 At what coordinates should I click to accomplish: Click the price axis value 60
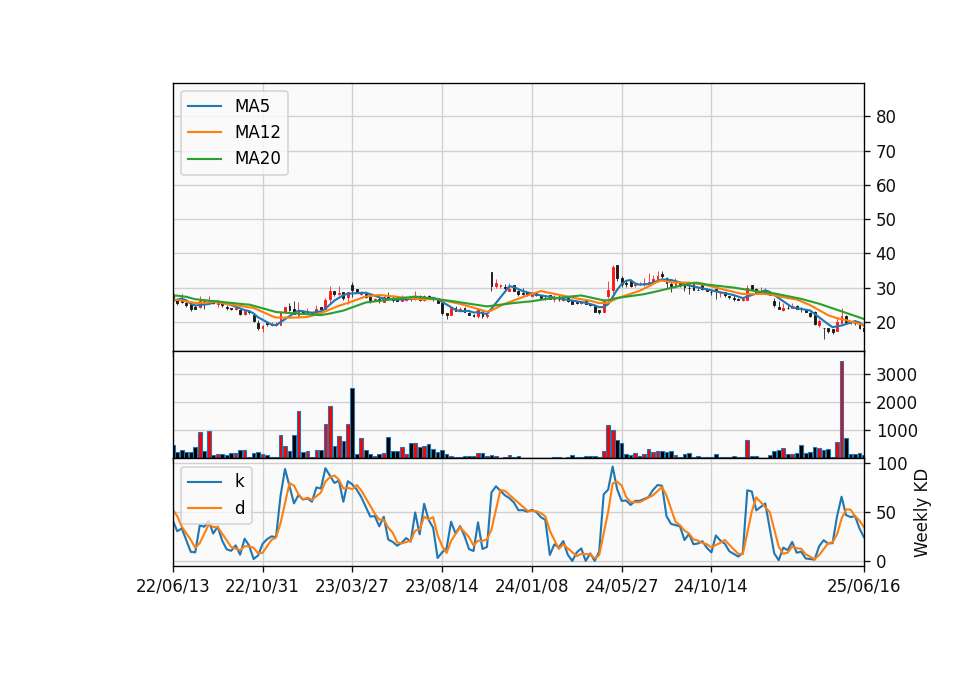(885, 186)
